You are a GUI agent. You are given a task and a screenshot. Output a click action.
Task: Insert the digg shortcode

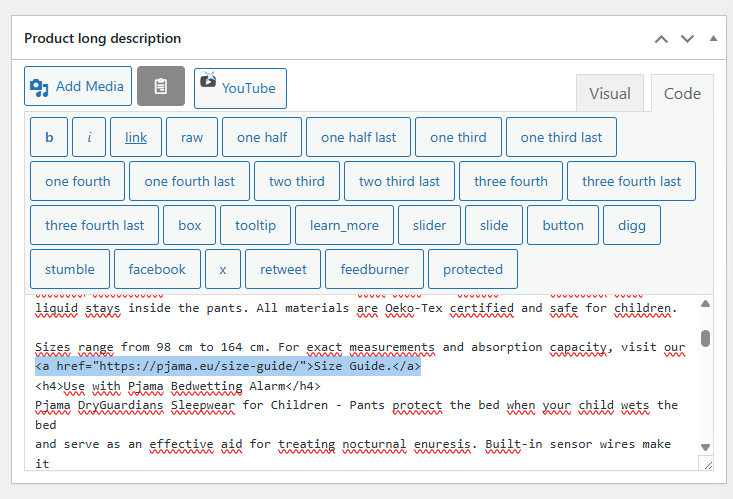632,225
